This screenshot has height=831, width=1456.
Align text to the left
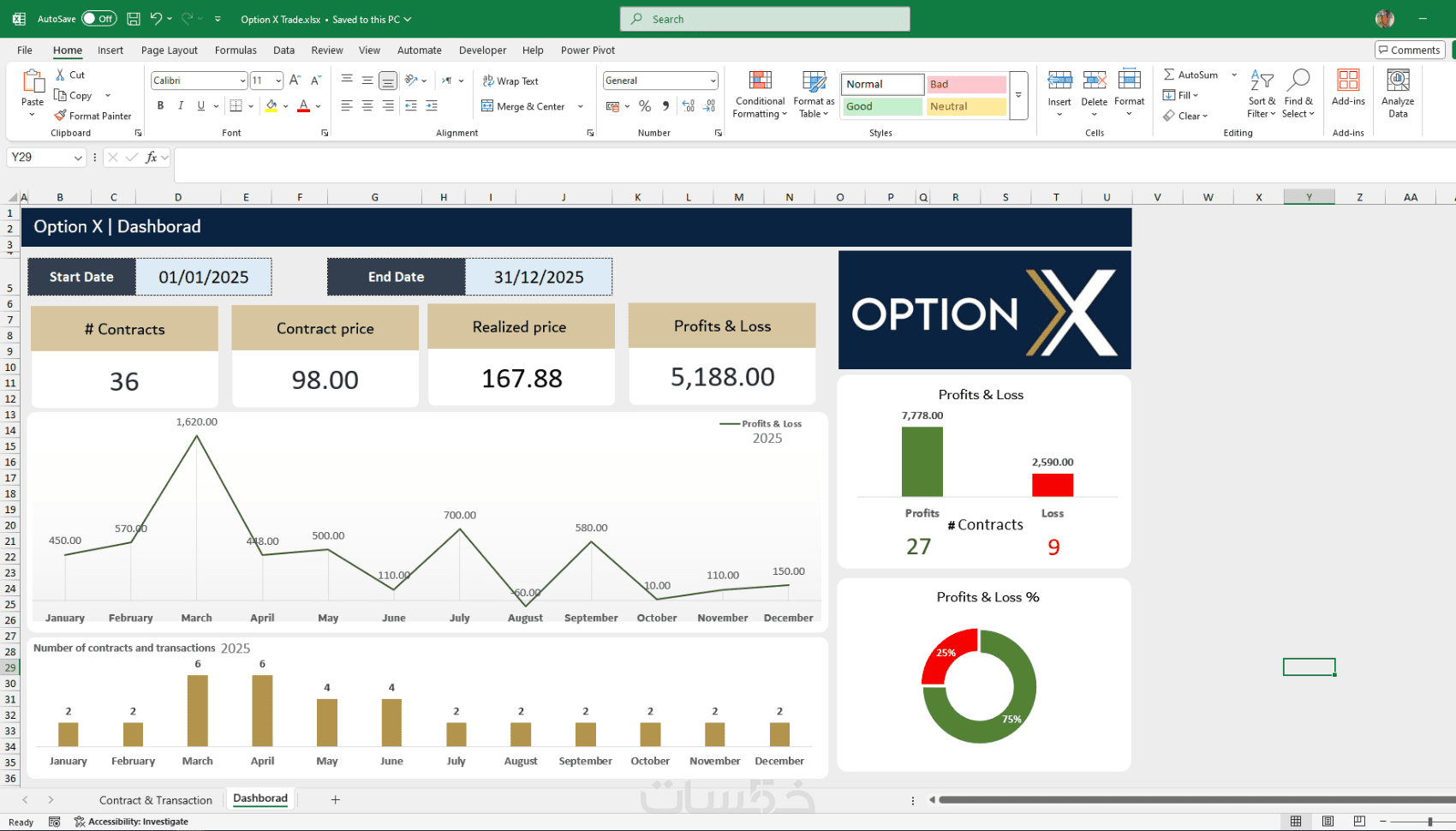point(347,106)
